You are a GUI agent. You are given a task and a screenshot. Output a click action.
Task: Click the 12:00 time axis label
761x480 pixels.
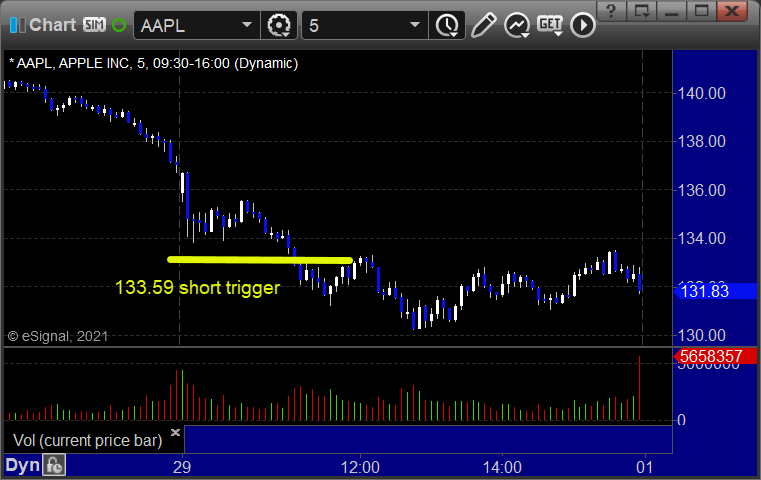pyautogui.click(x=360, y=467)
